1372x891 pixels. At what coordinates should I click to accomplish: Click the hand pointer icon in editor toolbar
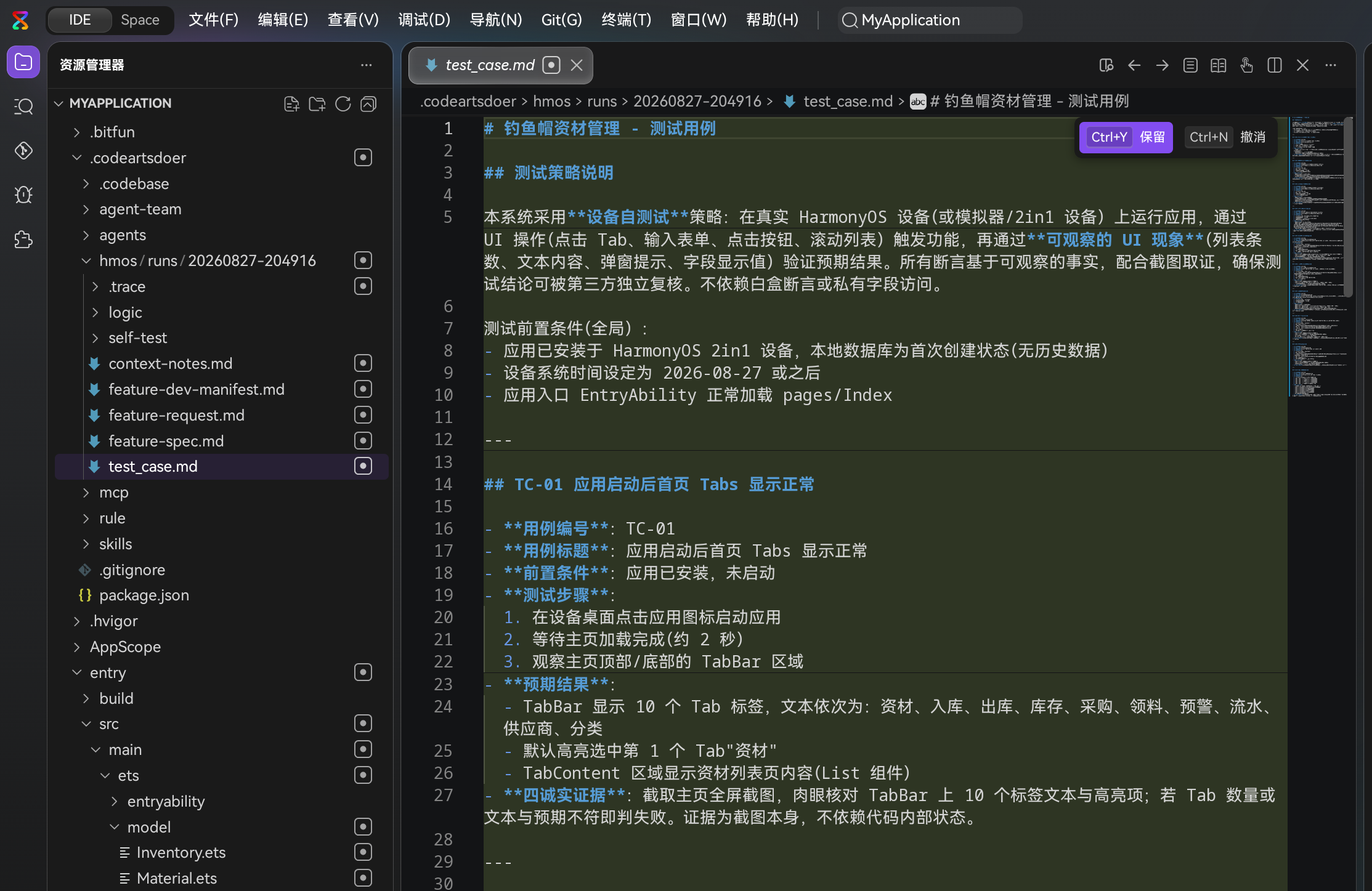pyautogui.click(x=1246, y=65)
